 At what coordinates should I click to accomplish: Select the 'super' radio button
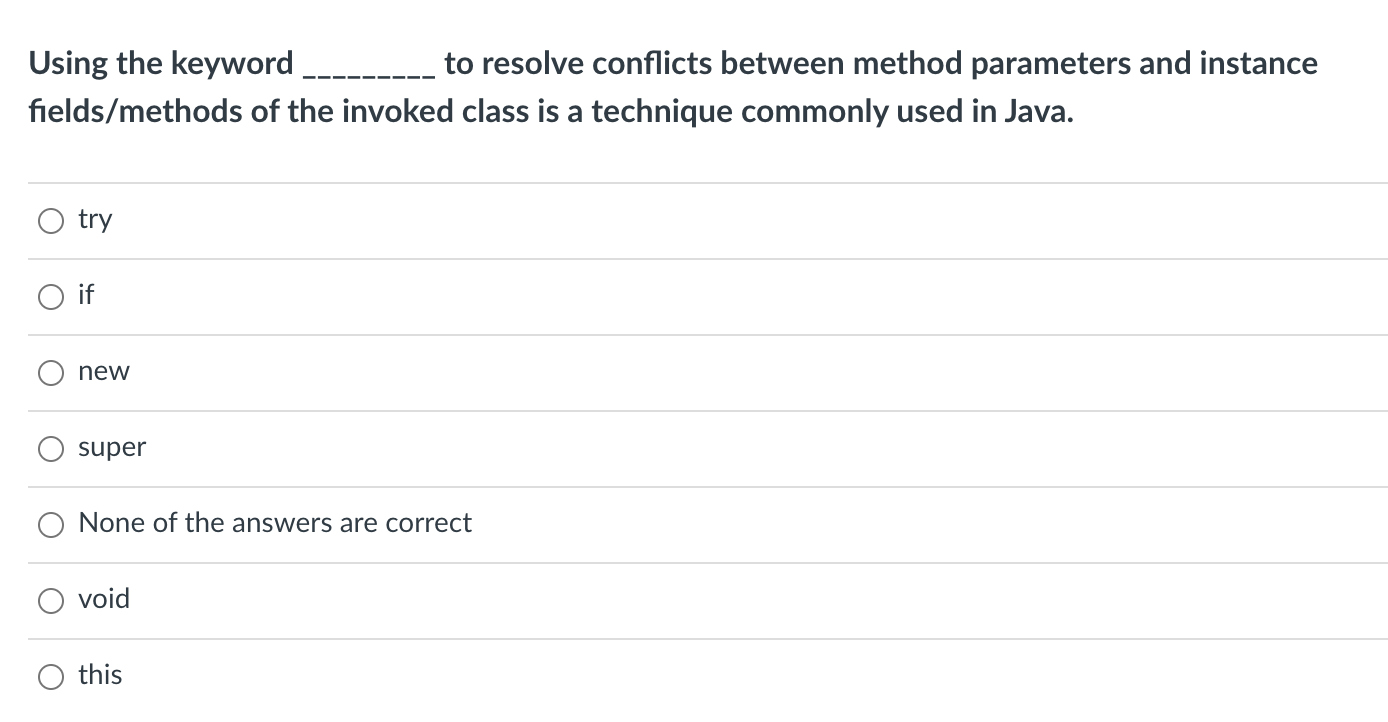click(x=51, y=448)
